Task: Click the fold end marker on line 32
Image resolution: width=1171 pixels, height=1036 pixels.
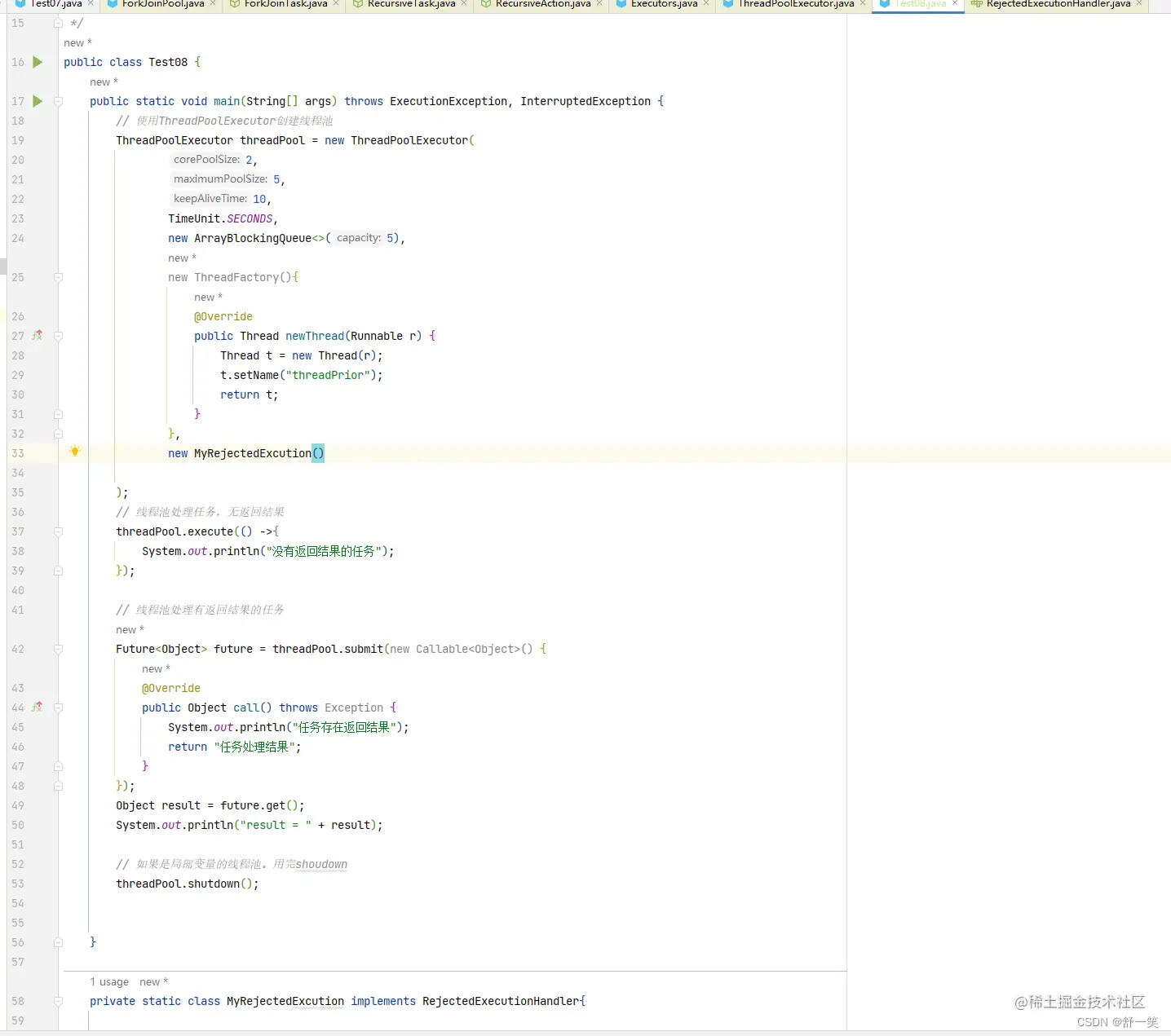Action: 58,434
